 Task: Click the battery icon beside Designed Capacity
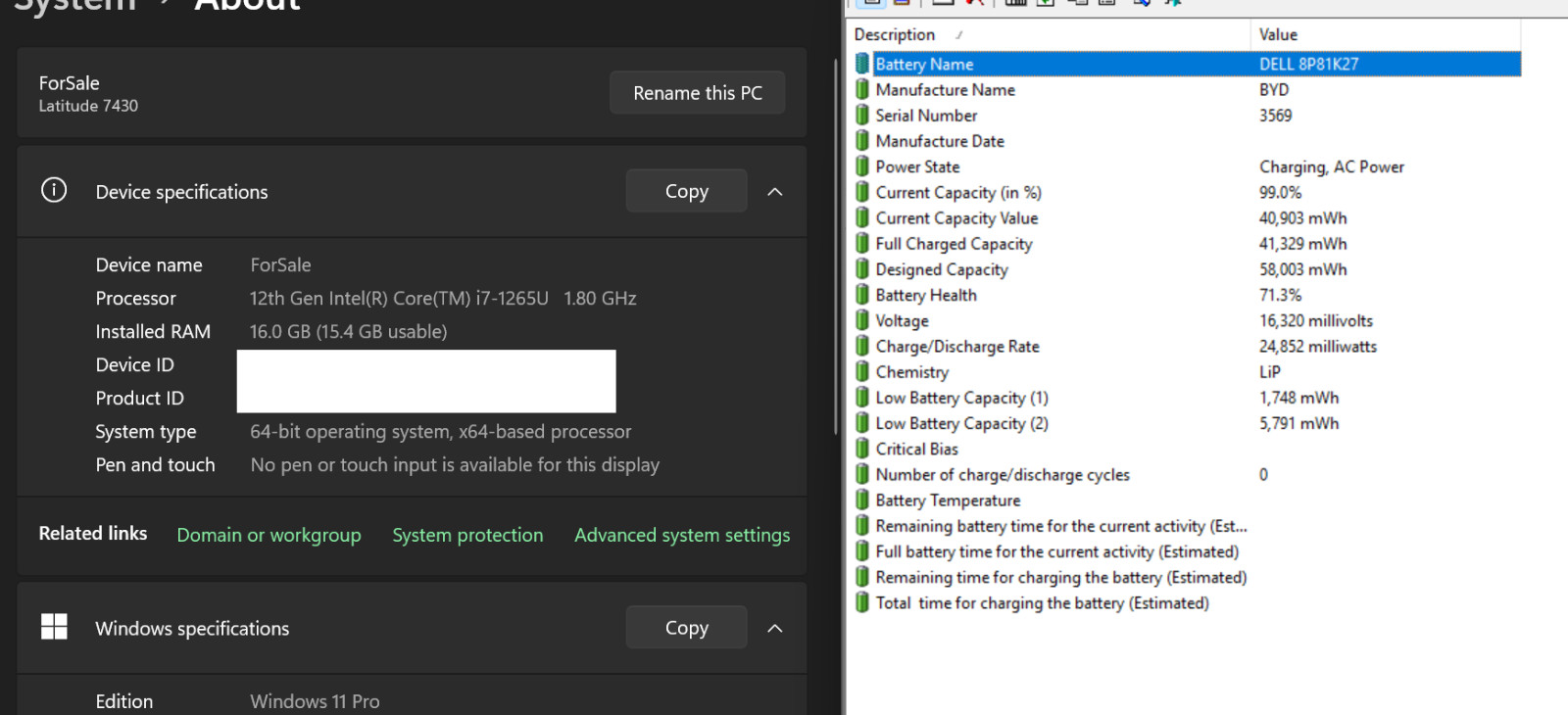pos(862,269)
